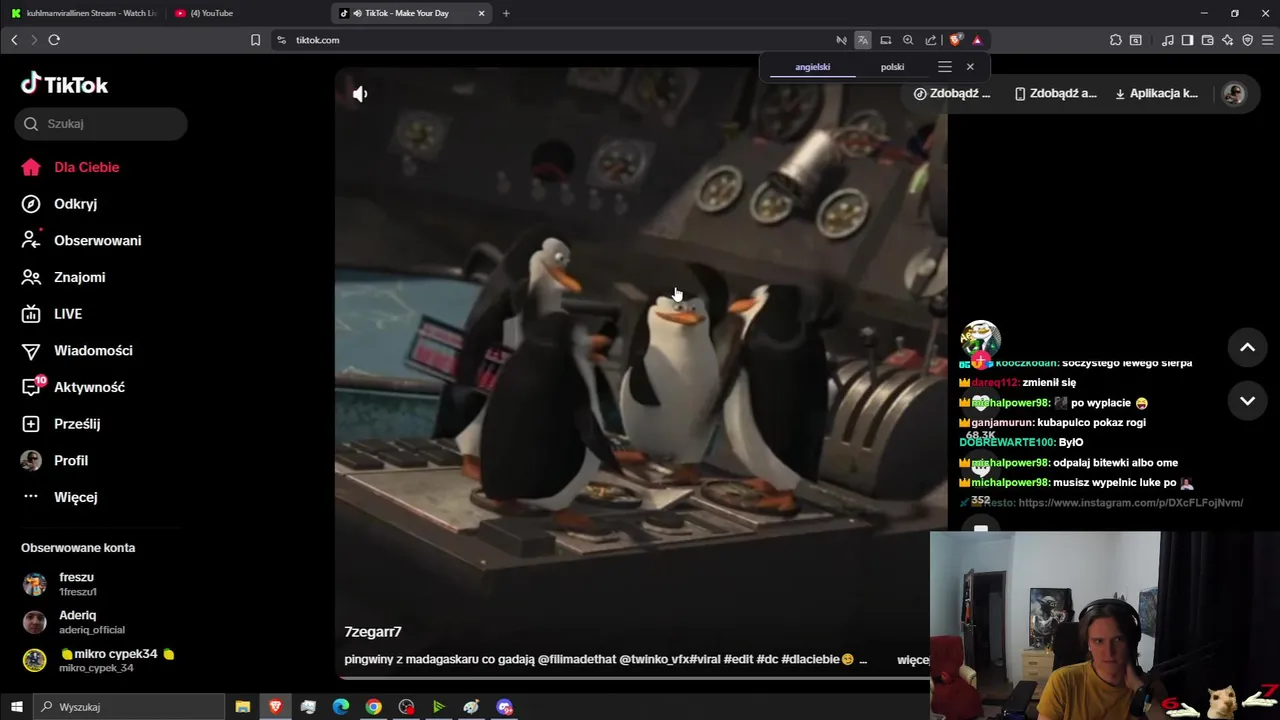
Task: Open Brave Wallet icon
Action: point(1207,40)
